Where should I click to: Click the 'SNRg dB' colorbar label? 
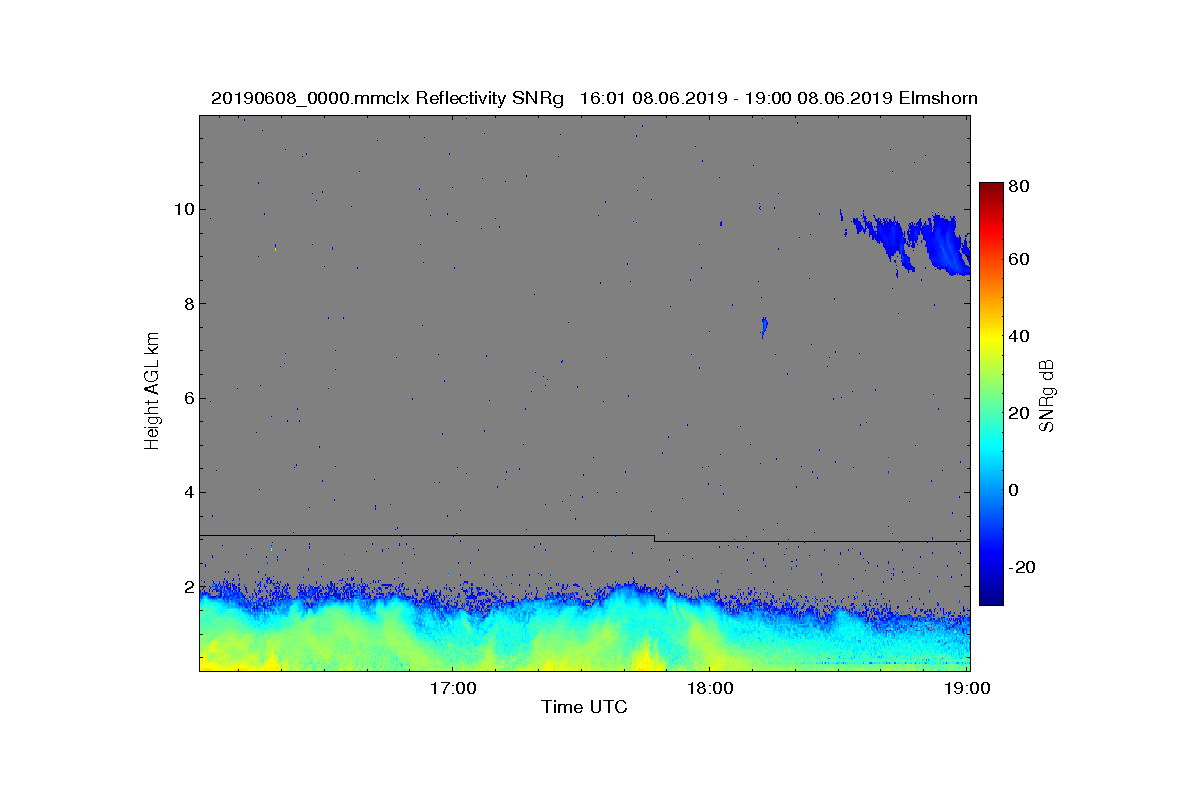pos(1048,395)
